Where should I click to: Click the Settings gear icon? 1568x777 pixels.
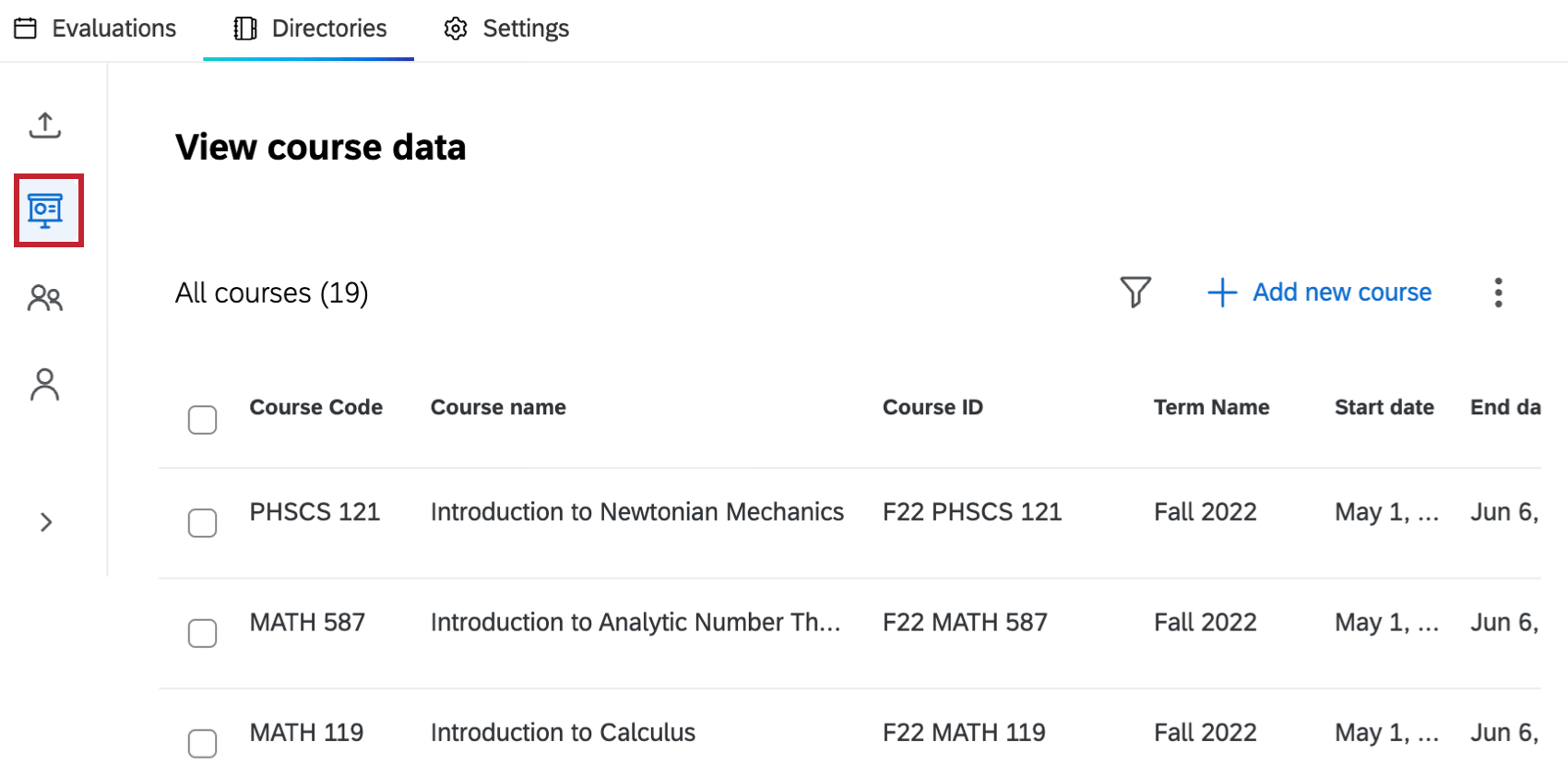click(x=455, y=29)
